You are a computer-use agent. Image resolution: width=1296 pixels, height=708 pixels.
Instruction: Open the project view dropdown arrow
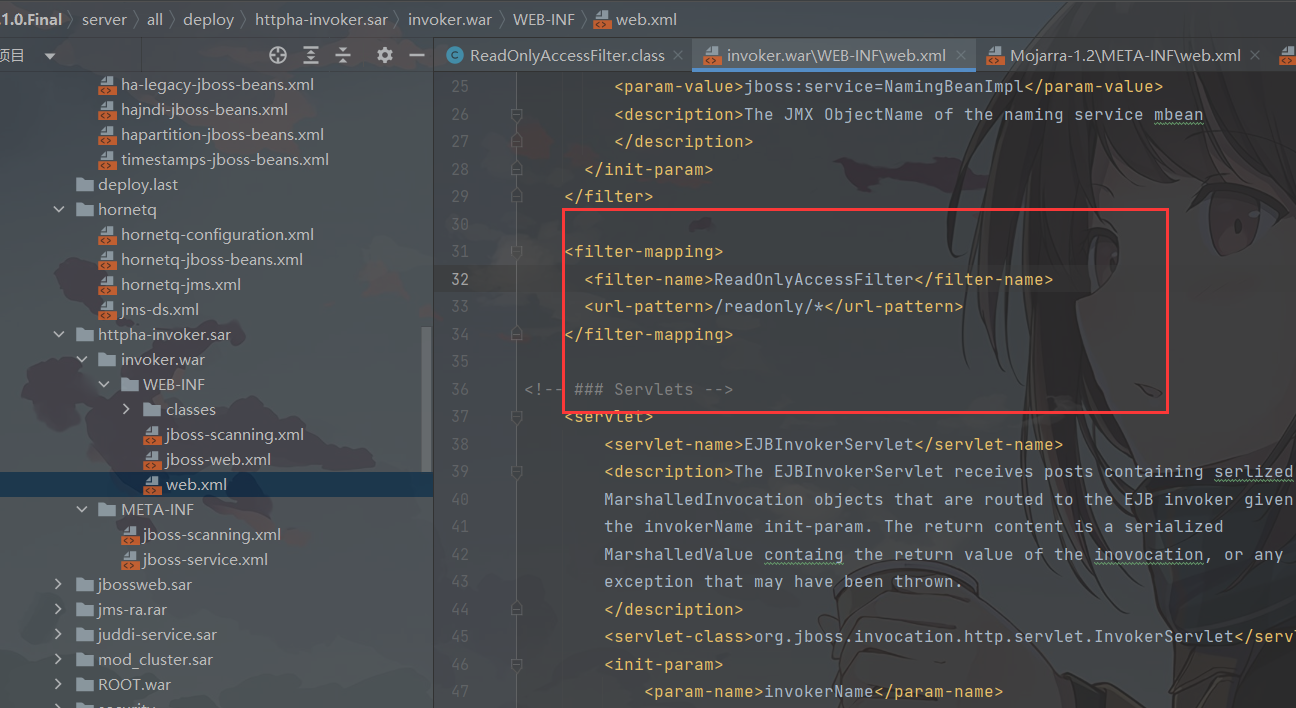click(50, 56)
